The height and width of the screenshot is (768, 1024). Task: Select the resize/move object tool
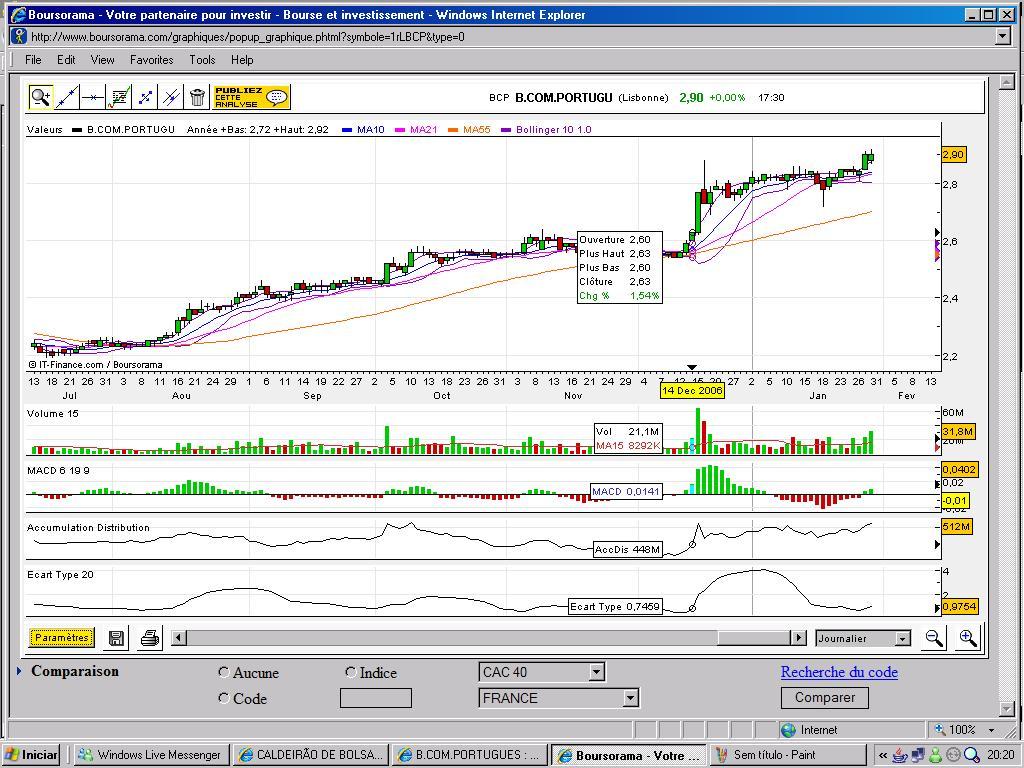pyautogui.click(x=145, y=97)
